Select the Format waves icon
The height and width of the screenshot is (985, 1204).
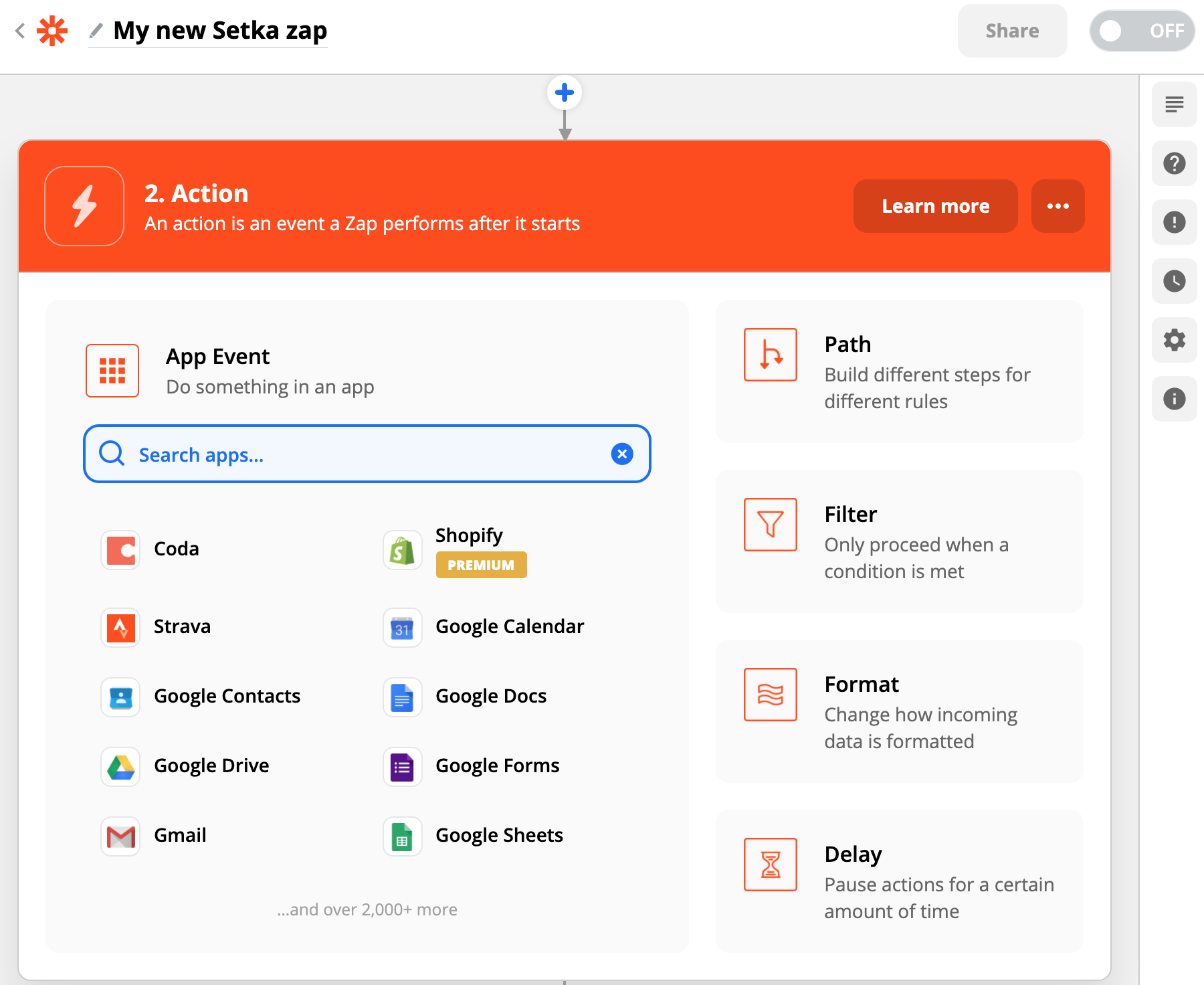(x=771, y=695)
